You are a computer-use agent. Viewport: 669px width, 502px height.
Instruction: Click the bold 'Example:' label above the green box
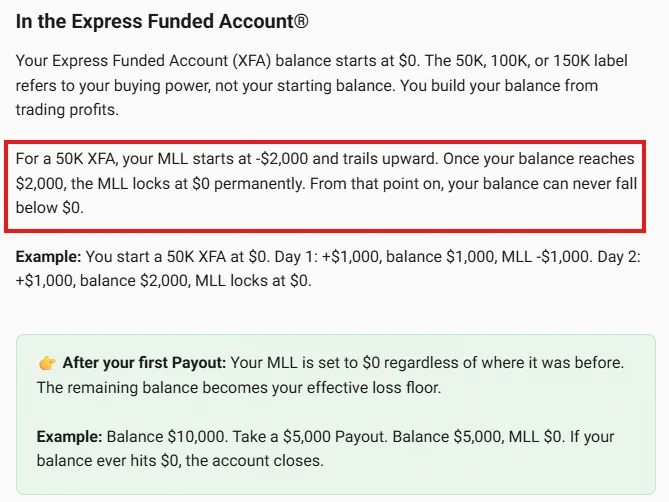(x=48, y=257)
